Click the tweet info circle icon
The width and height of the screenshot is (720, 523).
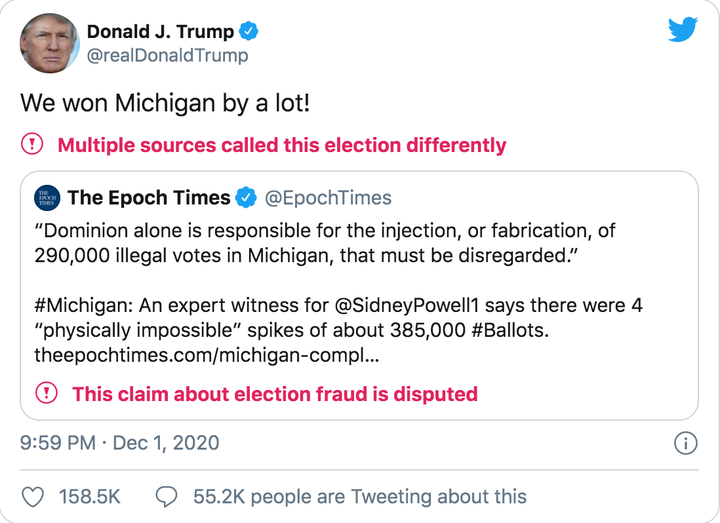pos(685,444)
